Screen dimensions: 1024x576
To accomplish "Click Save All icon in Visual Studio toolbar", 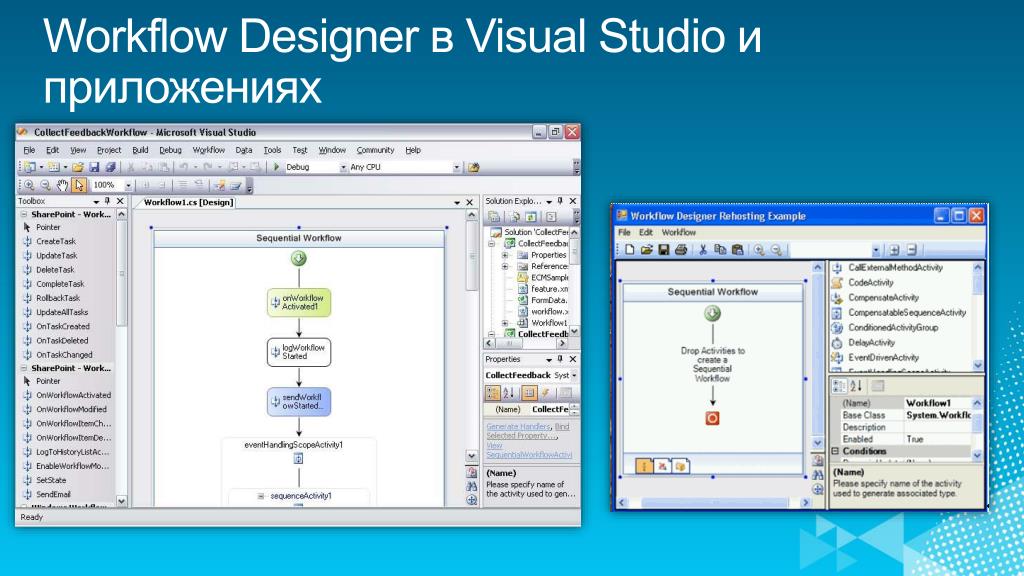I will [x=110, y=167].
